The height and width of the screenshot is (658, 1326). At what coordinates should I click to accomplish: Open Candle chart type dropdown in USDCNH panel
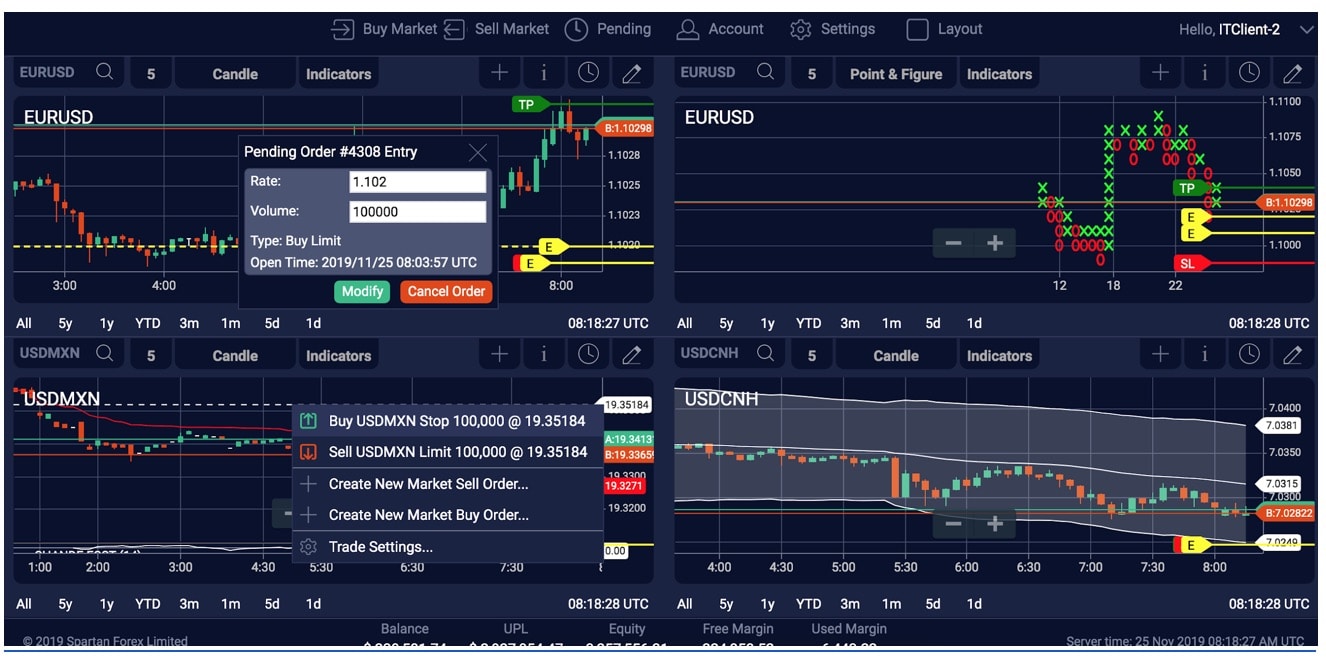896,356
